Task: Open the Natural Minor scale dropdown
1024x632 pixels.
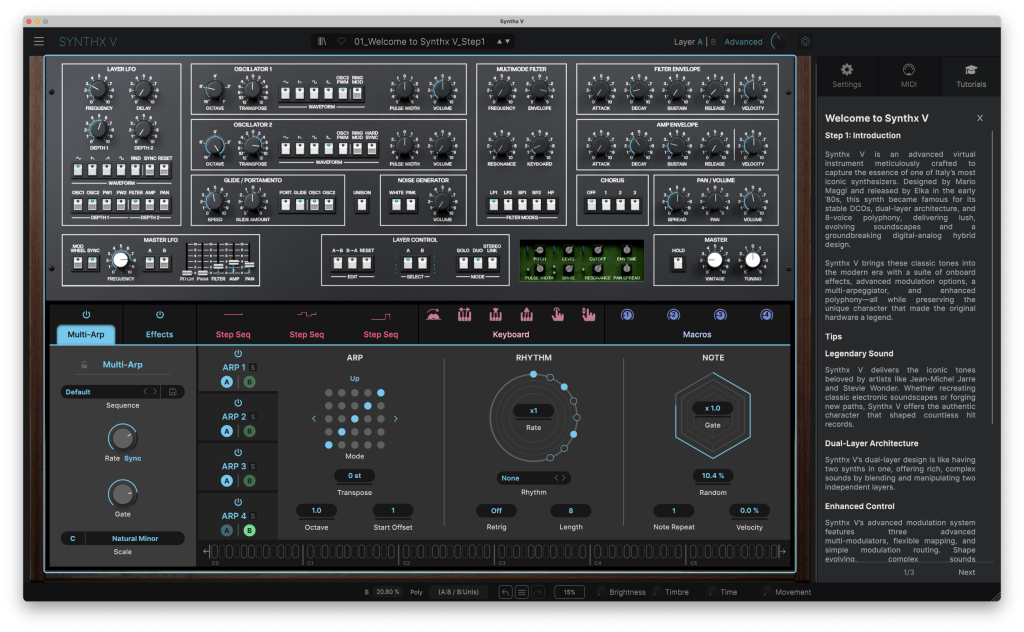Action: [135, 539]
